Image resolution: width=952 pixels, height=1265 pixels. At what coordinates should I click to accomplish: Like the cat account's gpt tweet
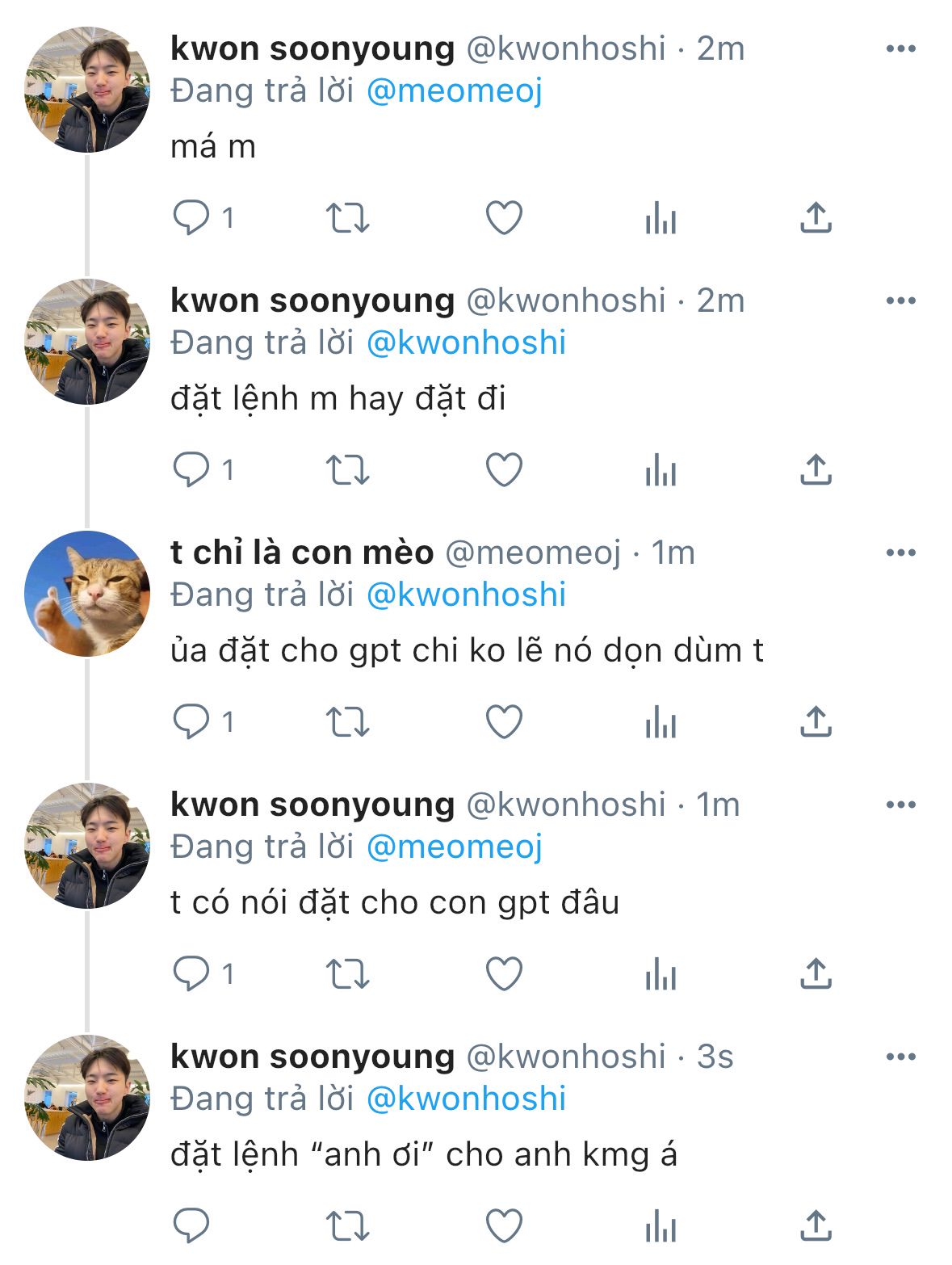click(x=504, y=721)
